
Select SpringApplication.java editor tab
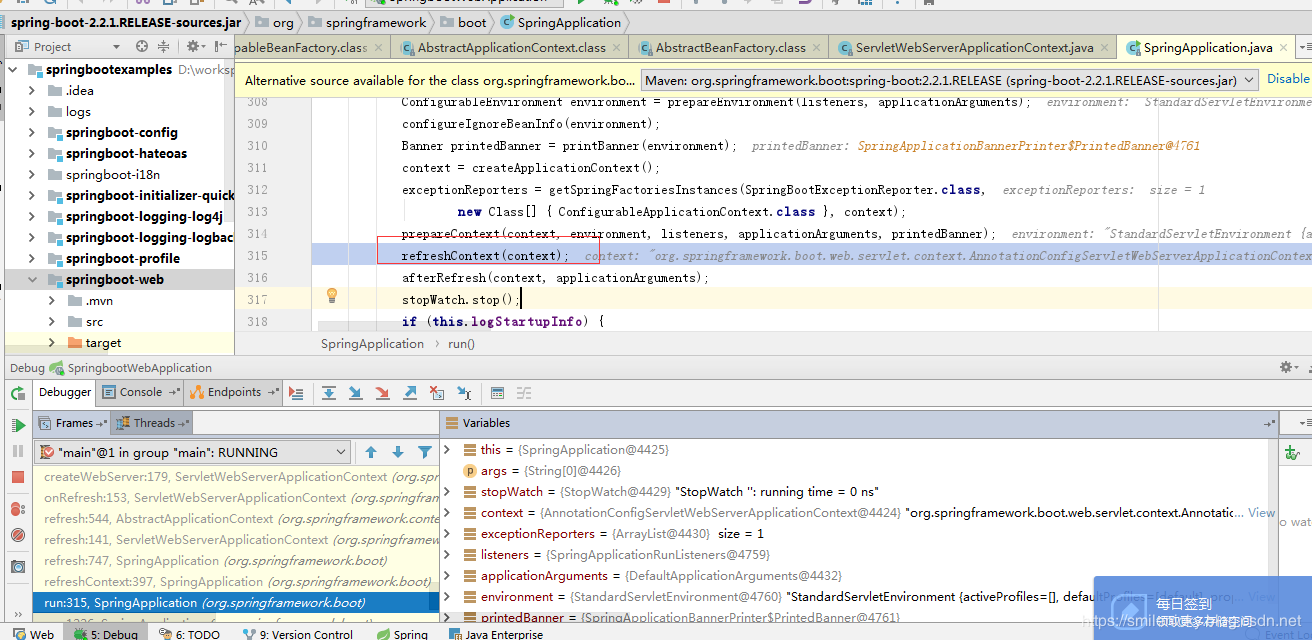(1208, 47)
